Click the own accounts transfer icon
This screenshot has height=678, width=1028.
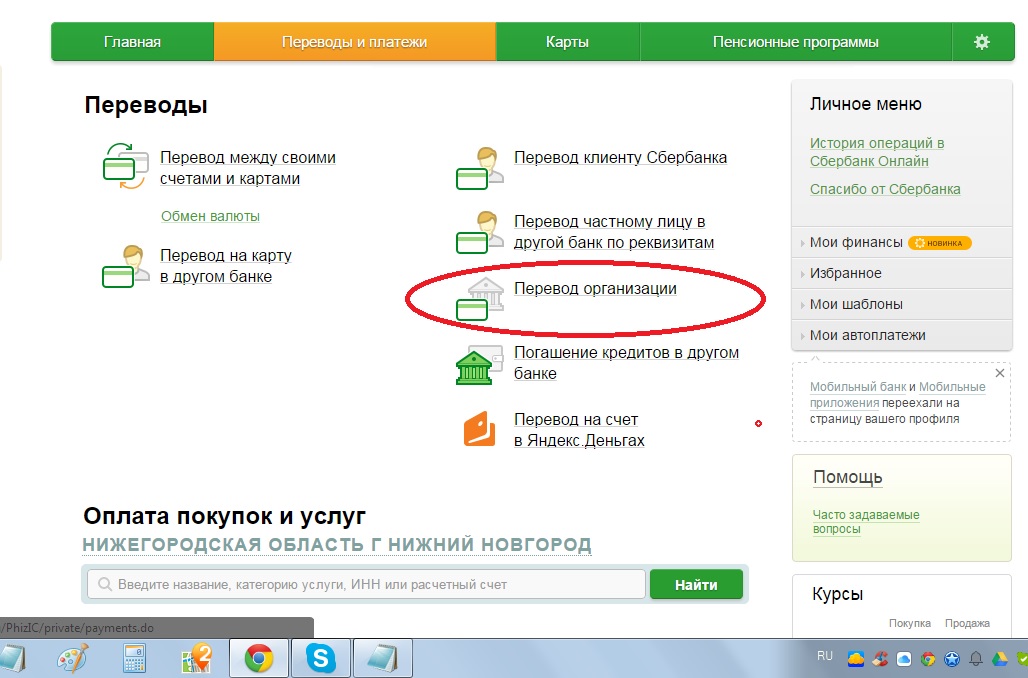coord(125,166)
